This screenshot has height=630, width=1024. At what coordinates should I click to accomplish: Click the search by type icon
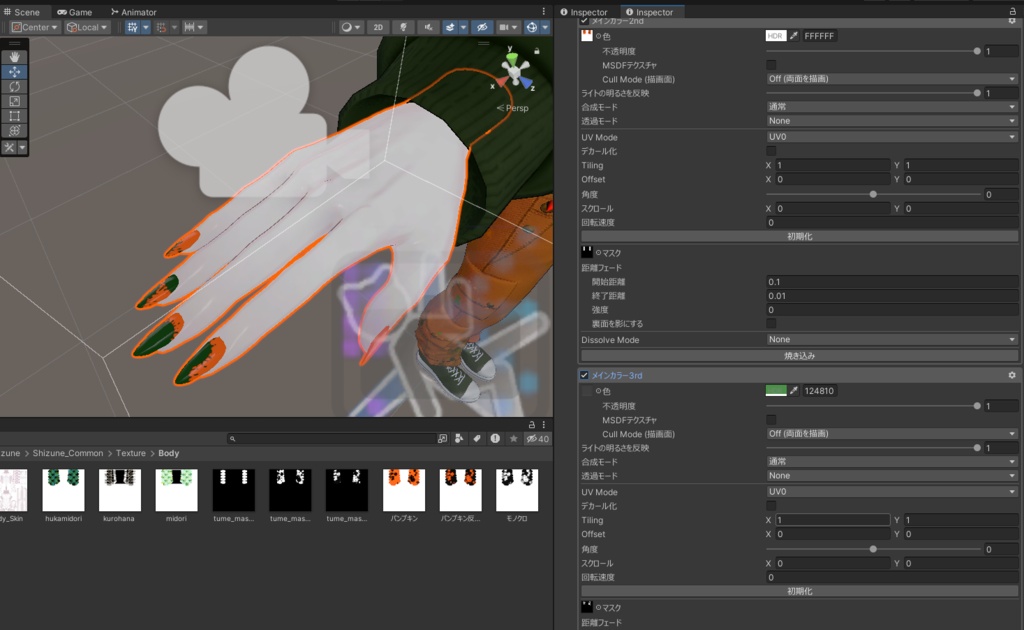point(459,439)
